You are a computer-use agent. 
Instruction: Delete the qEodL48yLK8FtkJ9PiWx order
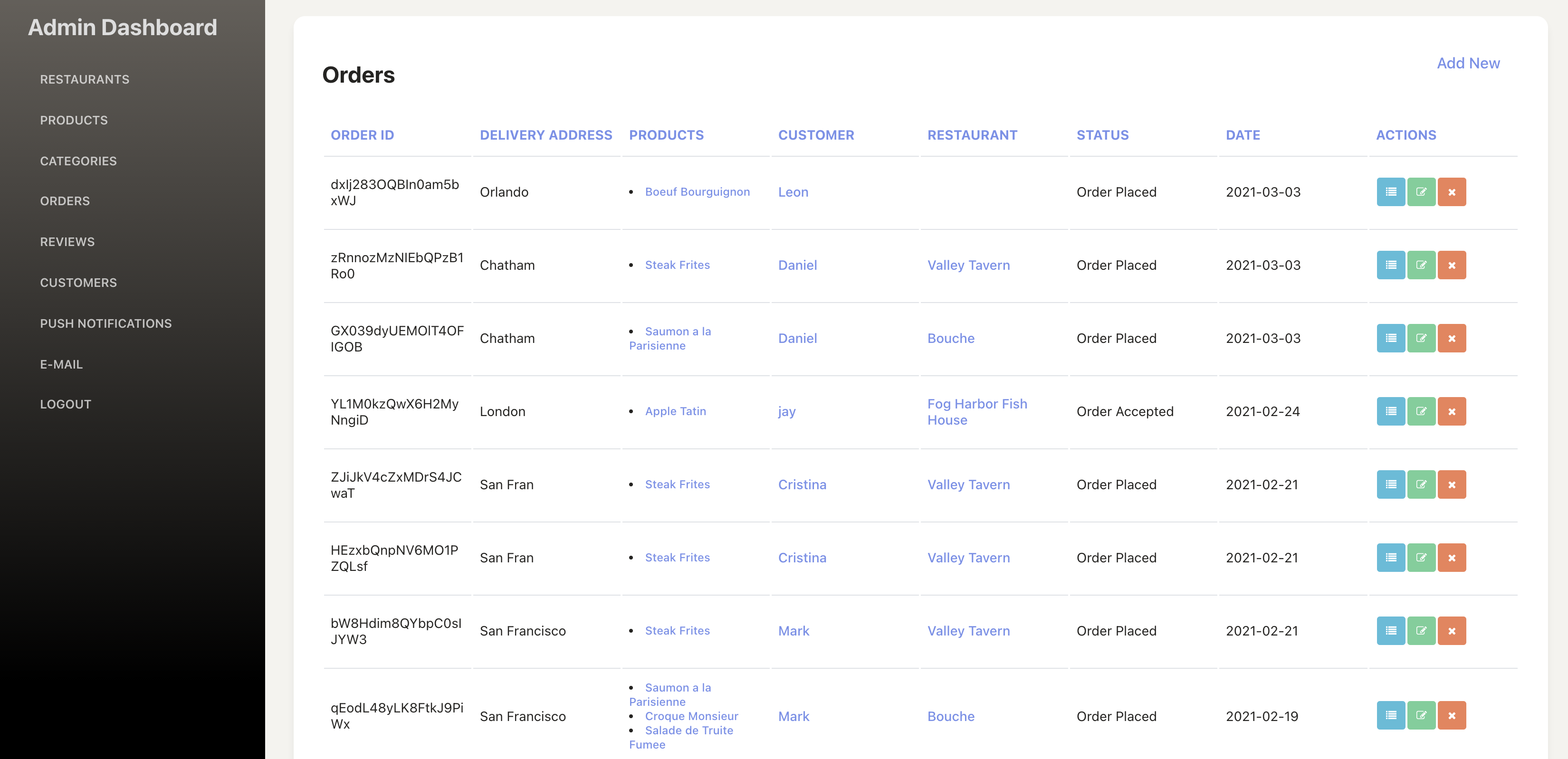(1451, 715)
